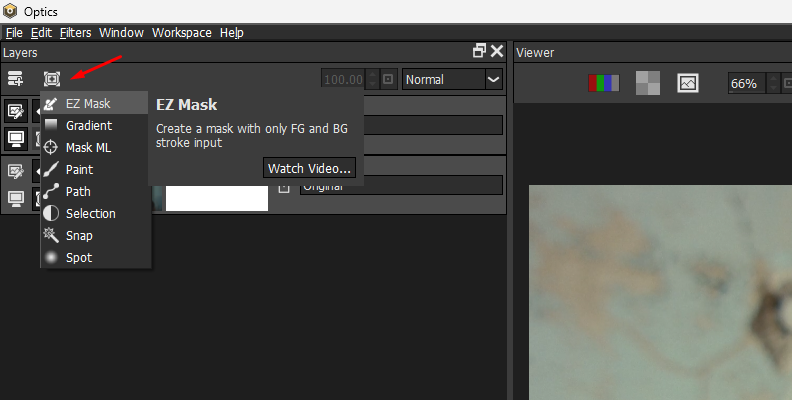This screenshot has width=792, height=400.
Task: Click the edit filter icon on first layer
Action: coord(16,111)
